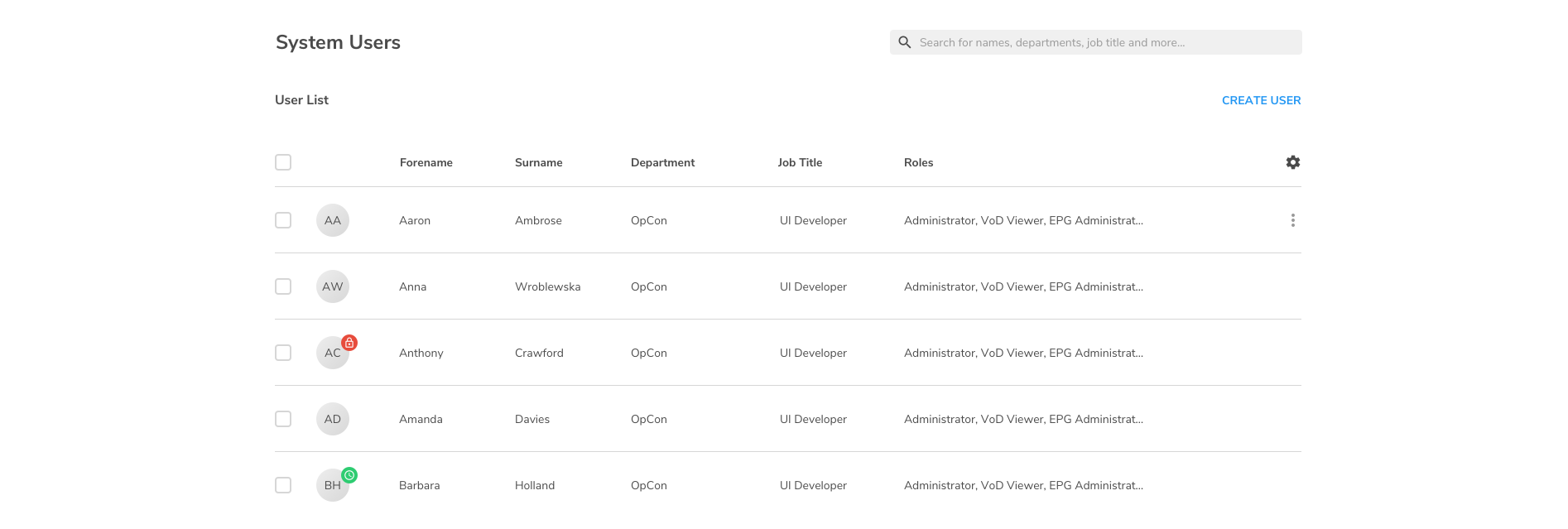Viewport: 1568px width, 529px height.
Task: Click the magnifier search icon
Action: click(905, 42)
